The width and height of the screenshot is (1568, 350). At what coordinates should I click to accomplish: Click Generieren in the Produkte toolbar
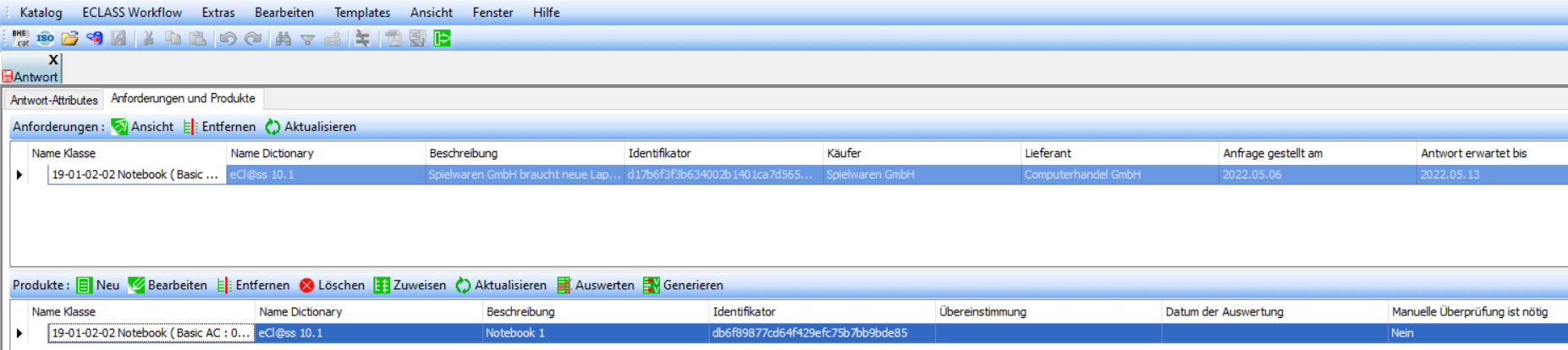pos(683,286)
